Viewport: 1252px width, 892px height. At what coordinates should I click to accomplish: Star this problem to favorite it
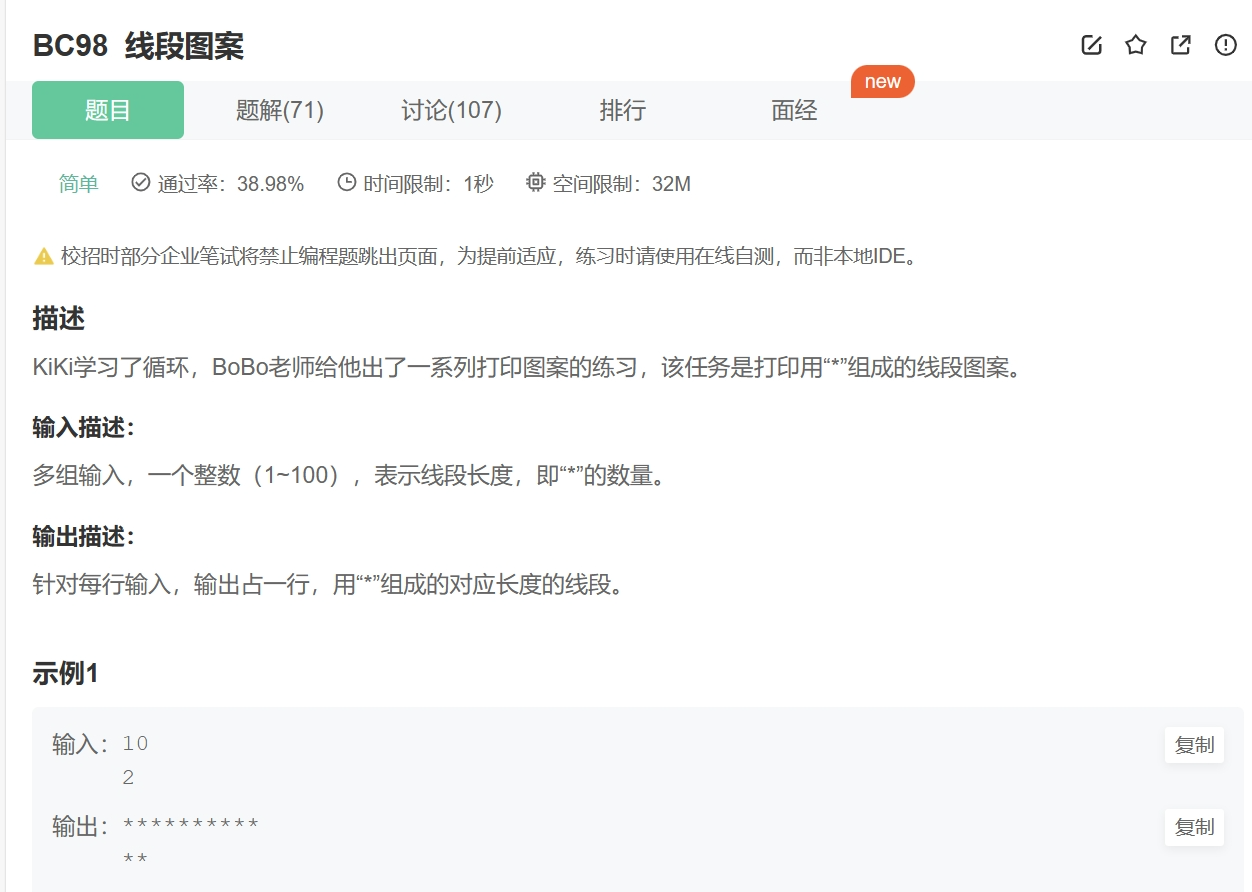1135,45
